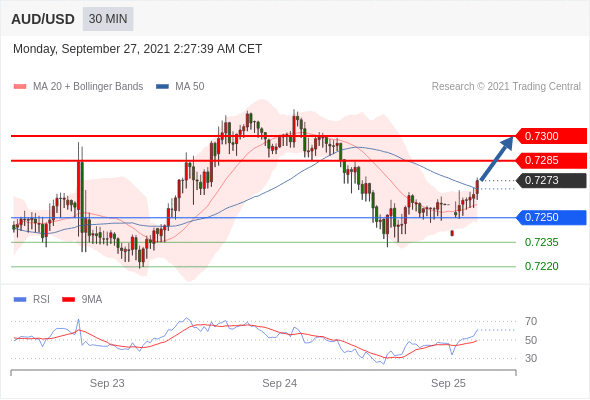
Task: Click the '9MA' legend label
Action: (92, 300)
